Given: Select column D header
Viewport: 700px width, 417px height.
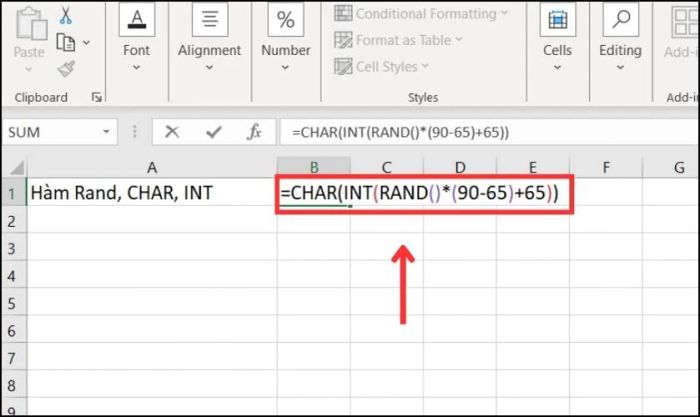Looking at the screenshot, I should click(460, 167).
